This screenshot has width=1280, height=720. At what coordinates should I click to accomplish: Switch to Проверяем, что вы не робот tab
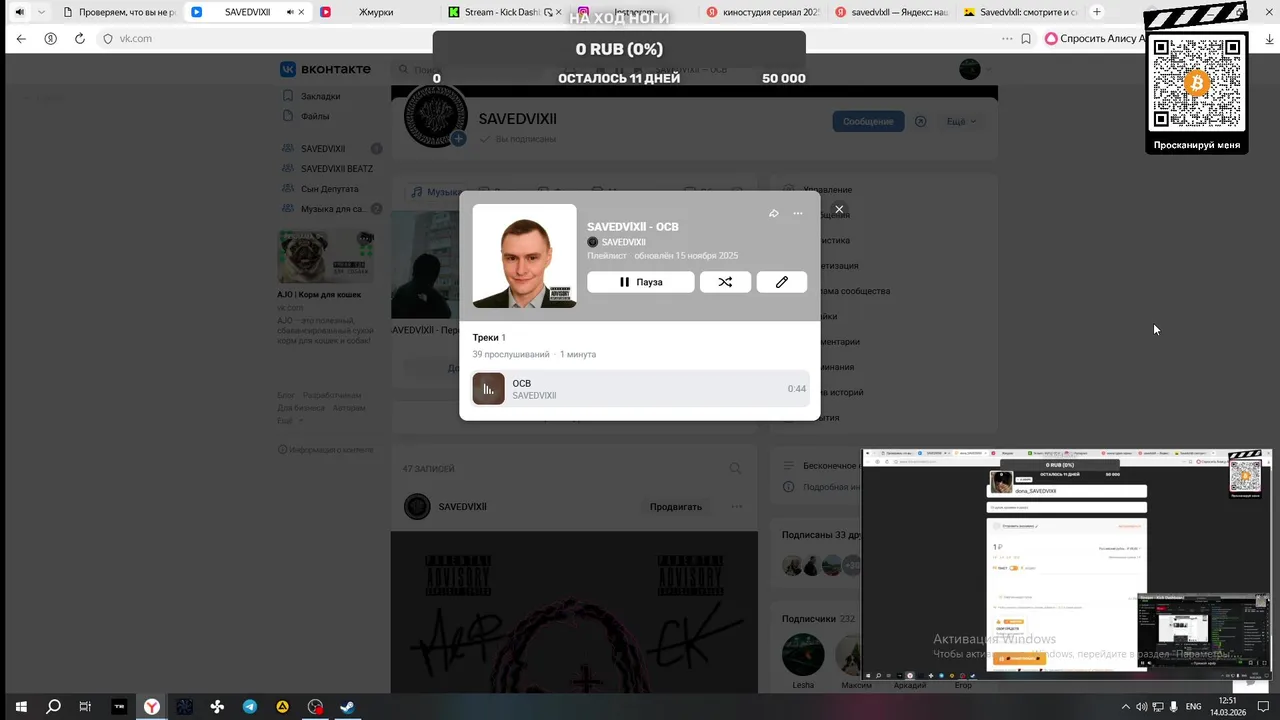tap(120, 12)
